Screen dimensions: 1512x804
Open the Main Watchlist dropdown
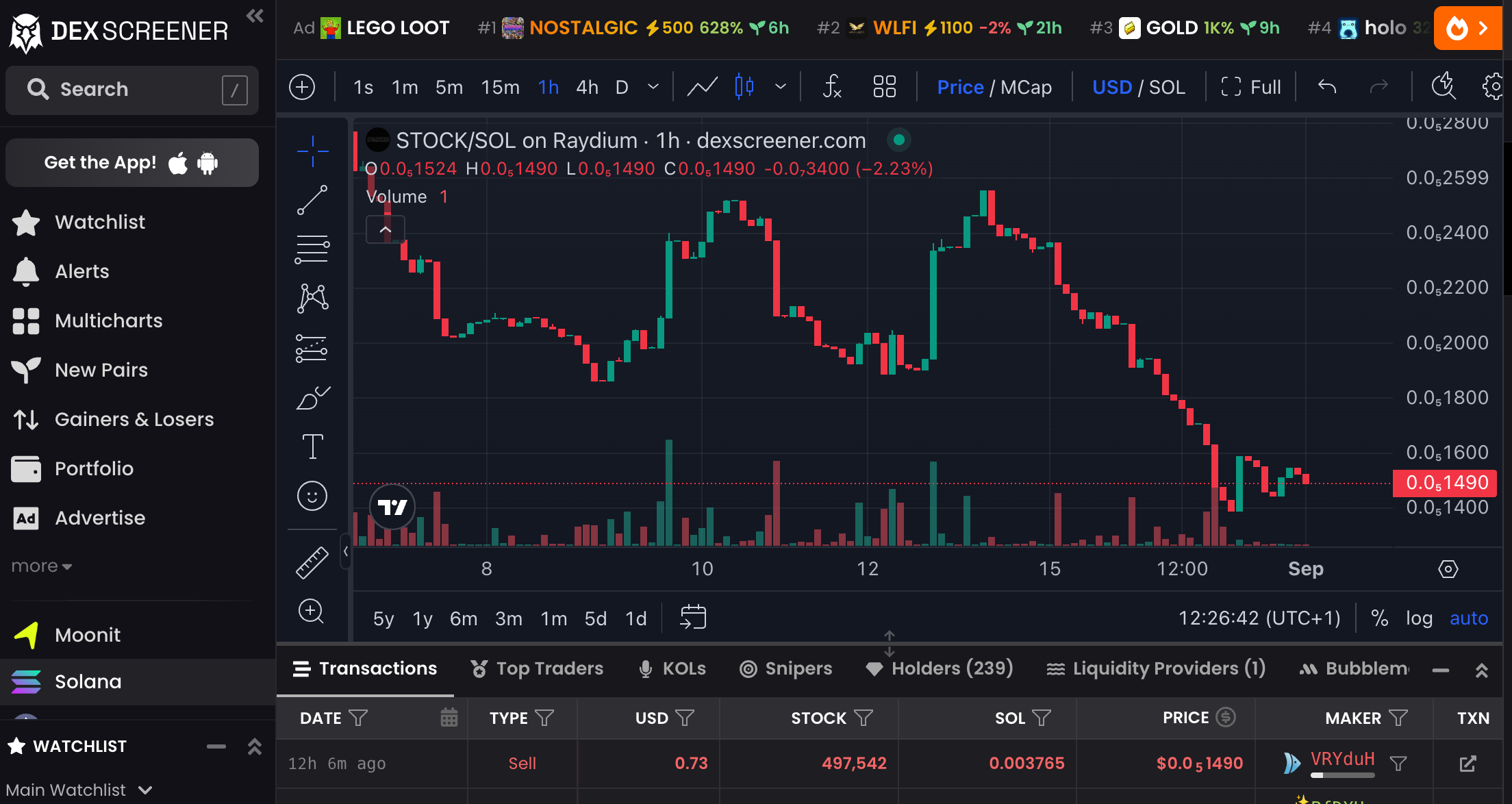click(x=79, y=789)
